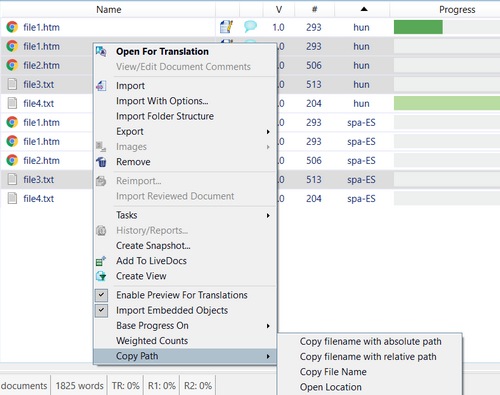This screenshot has width=500, height=395.
Task: Expand the Export submenu arrow
Action: point(268,132)
